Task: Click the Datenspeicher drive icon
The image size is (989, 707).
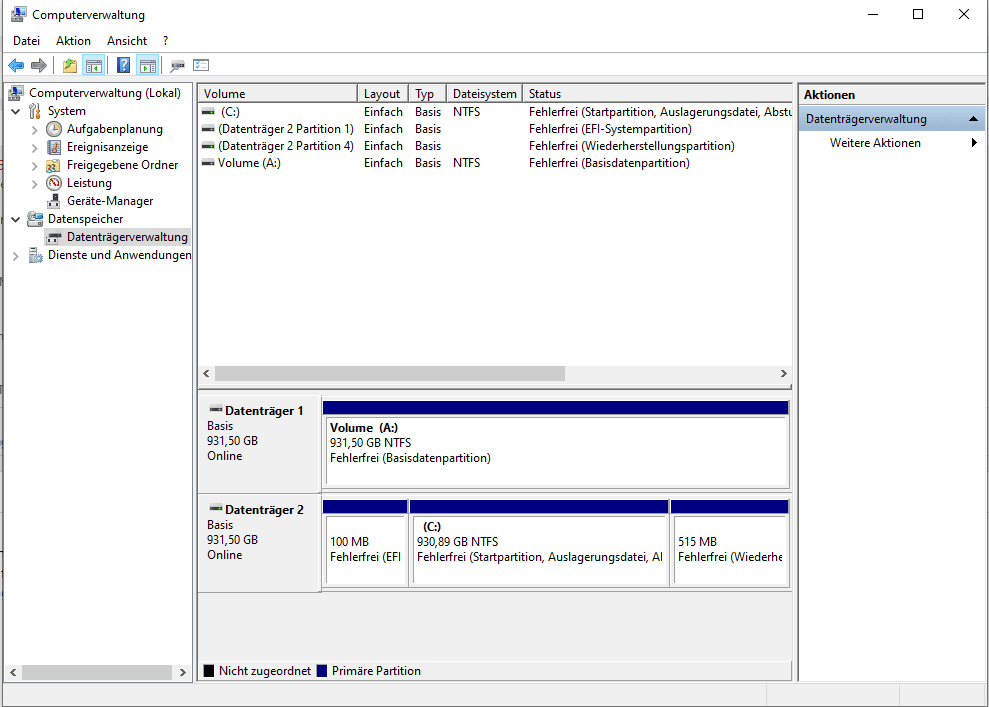Action: pos(35,219)
